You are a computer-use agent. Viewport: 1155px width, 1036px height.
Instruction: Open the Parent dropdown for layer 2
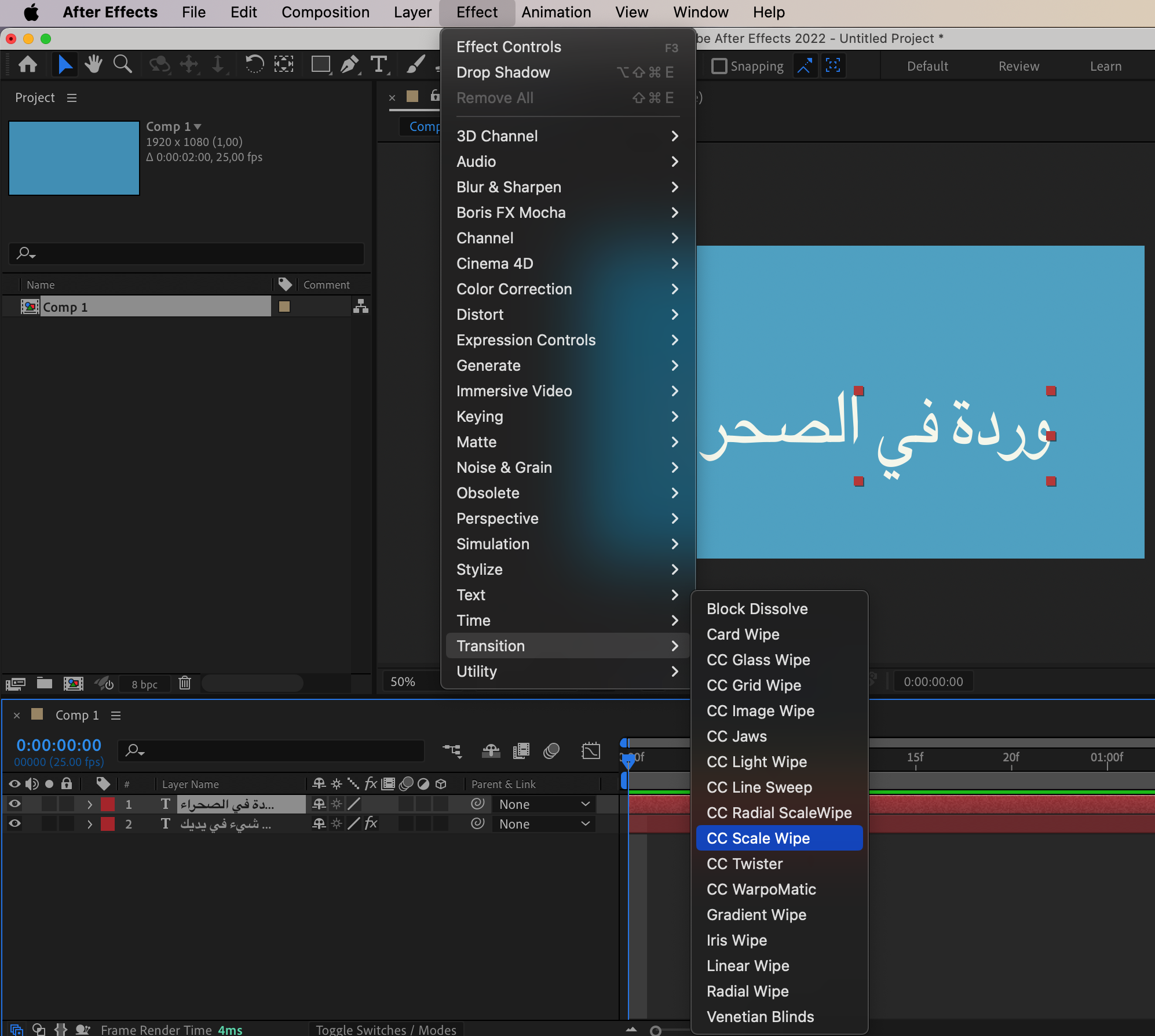coord(543,823)
